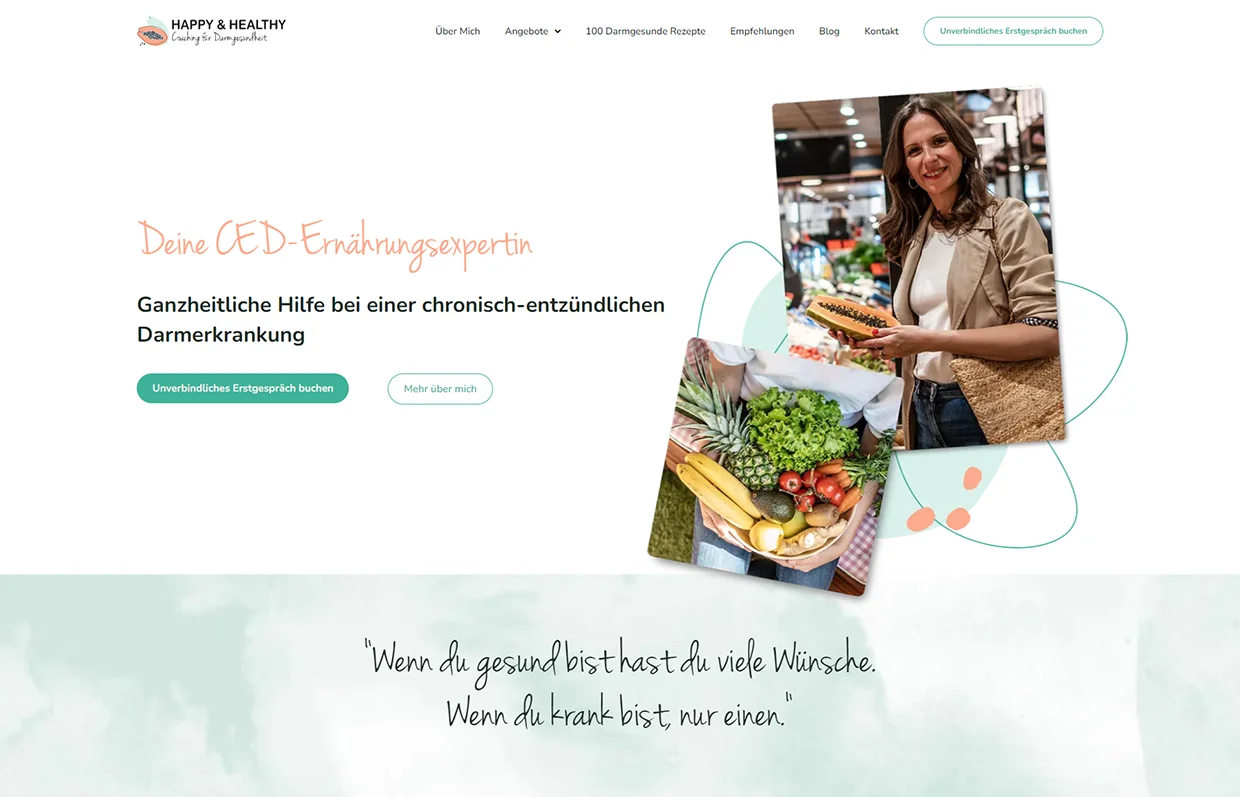
Task: Click the green filled Erstgespräch buchen button
Action: 243,388
